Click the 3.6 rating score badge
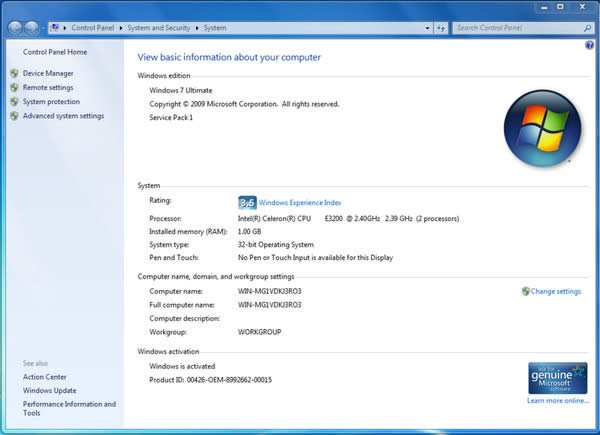This screenshot has height=435, width=600. [247, 202]
